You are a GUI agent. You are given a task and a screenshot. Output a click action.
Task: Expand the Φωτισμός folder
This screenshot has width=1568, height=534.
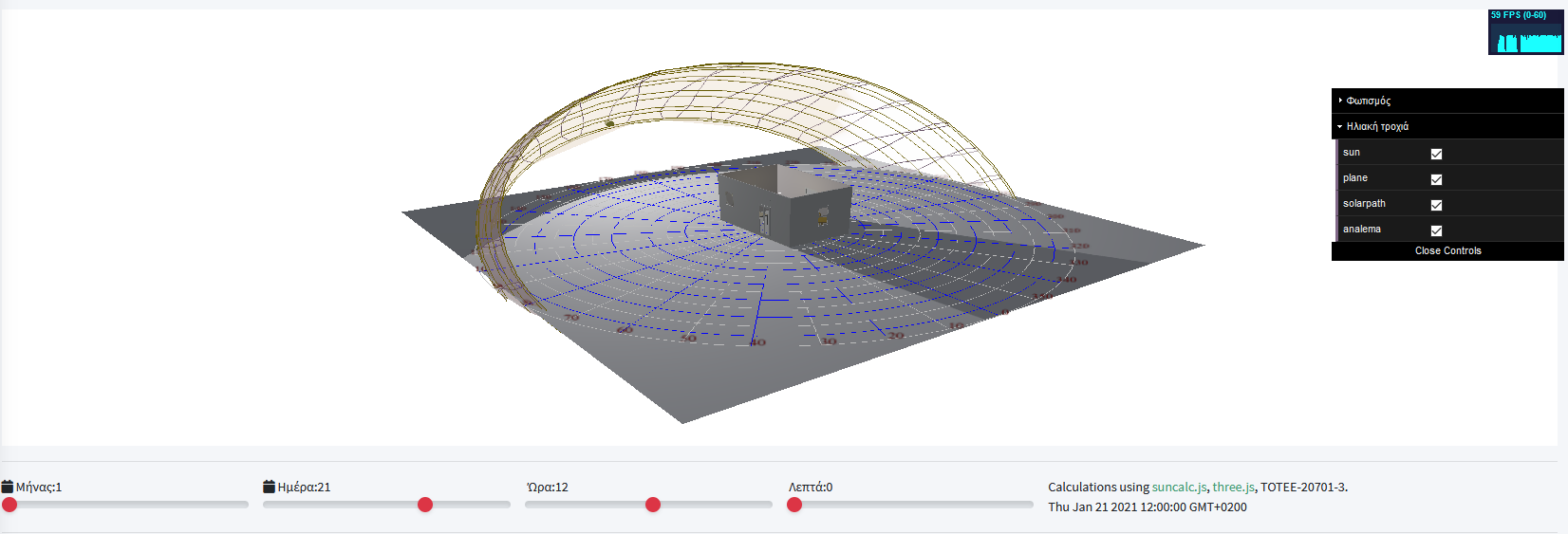pyautogui.click(x=1368, y=101)
